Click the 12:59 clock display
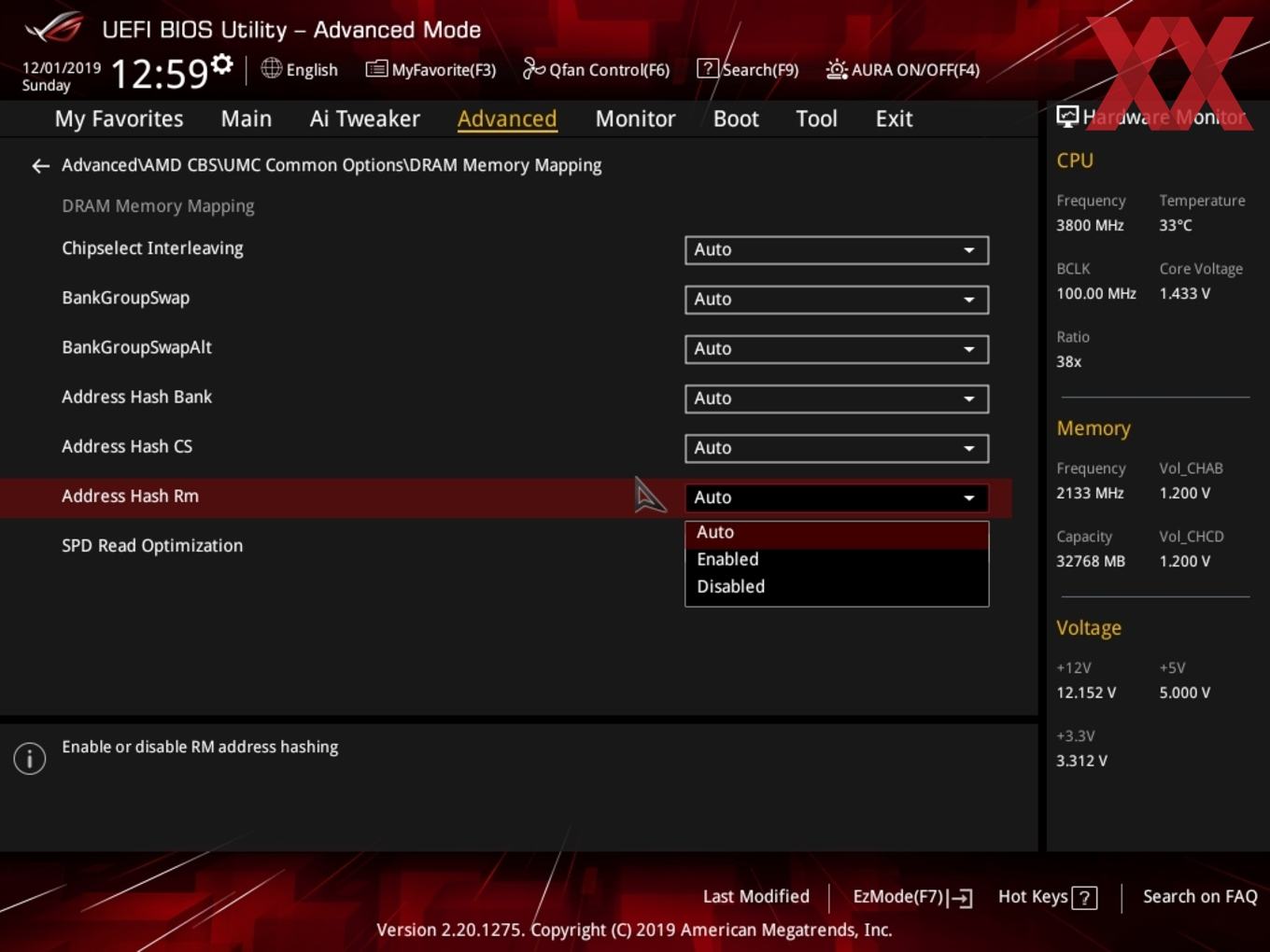 [x=159, y=74]
